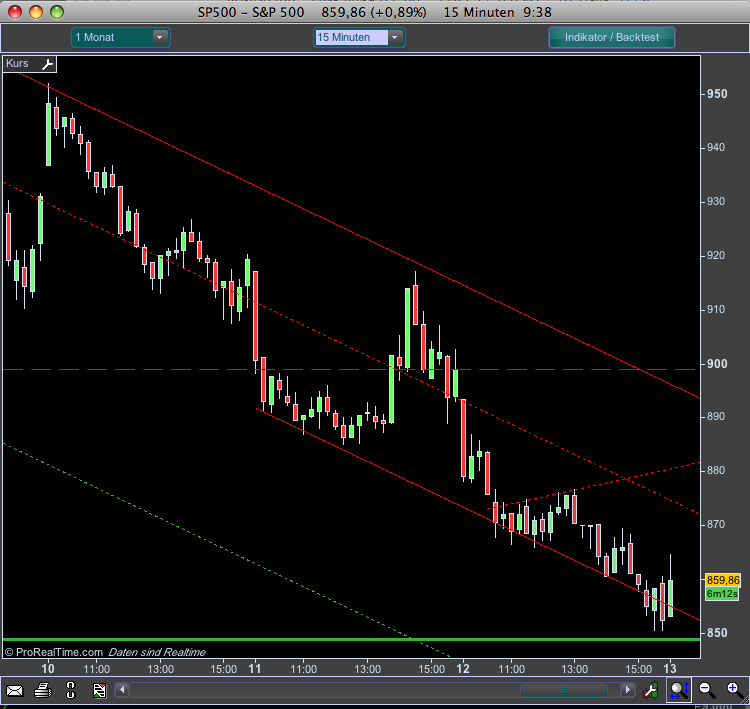Click the date 12 on time axis

pyautogui.click(x=463, y=668)
